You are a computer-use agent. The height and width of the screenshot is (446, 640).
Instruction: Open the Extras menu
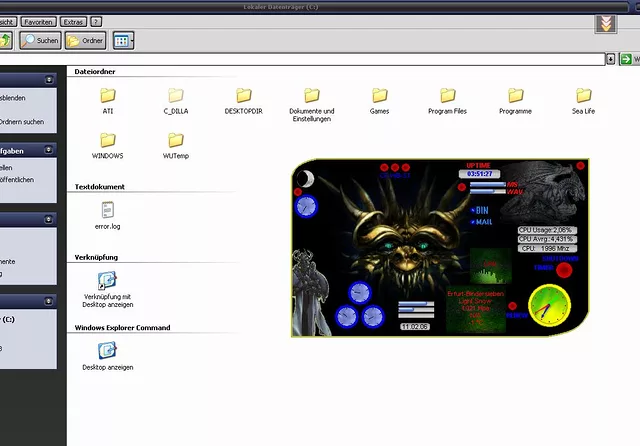(72, 21)
